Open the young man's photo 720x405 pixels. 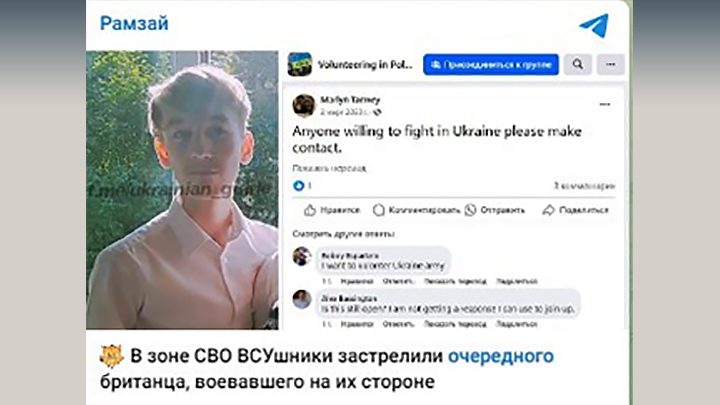tap(184, 190)
